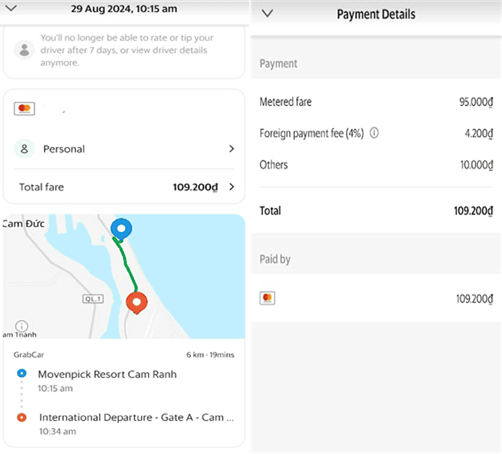Screen dimensions: 502x454
Task: Click the Others fee label
Action: click(273, 165)
